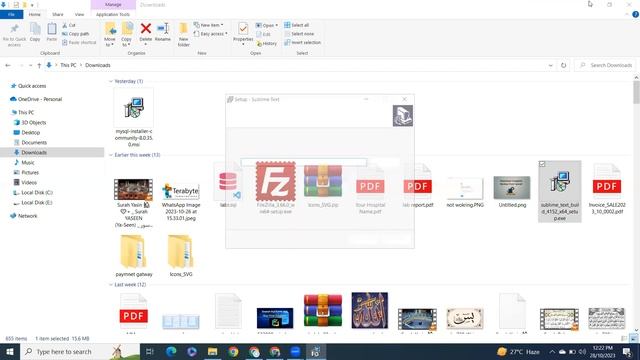Select the Untitled.png file
This screenshot has width=640, height=360.
point(512,192)
